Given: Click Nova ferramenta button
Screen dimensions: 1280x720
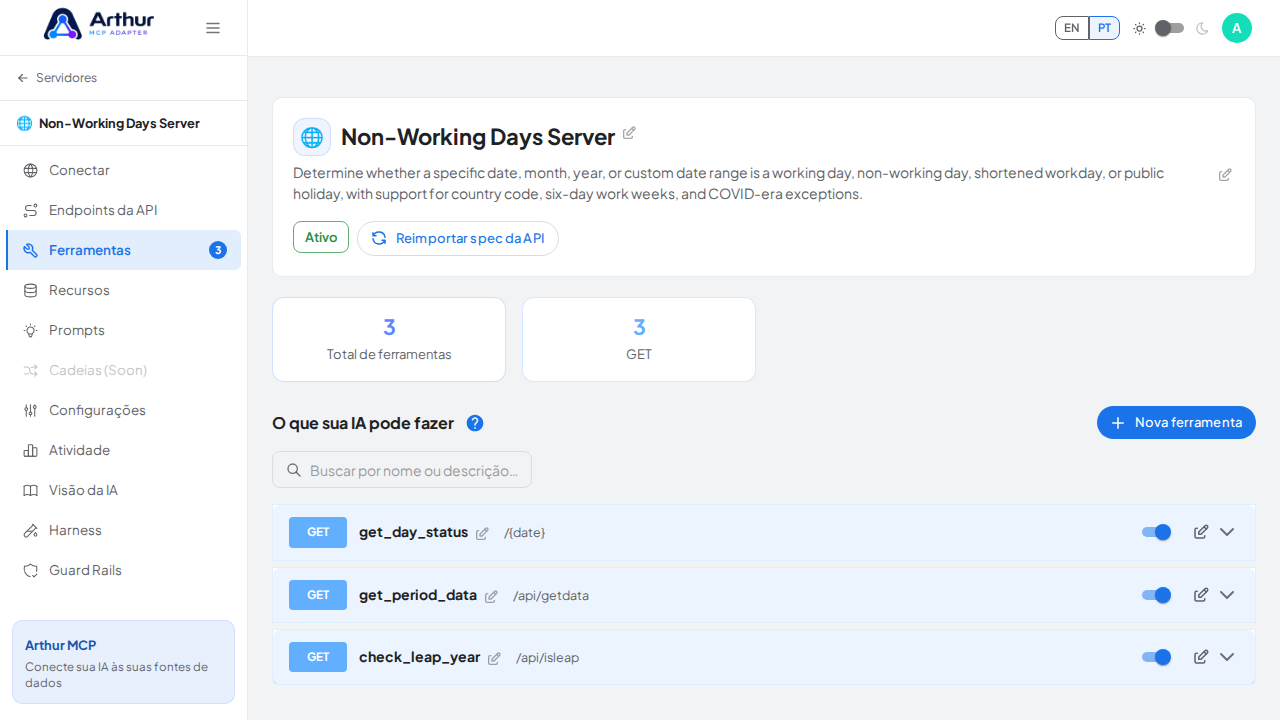Looking at the screenshot, I should pyautogui.click(x=1176, y=422).
